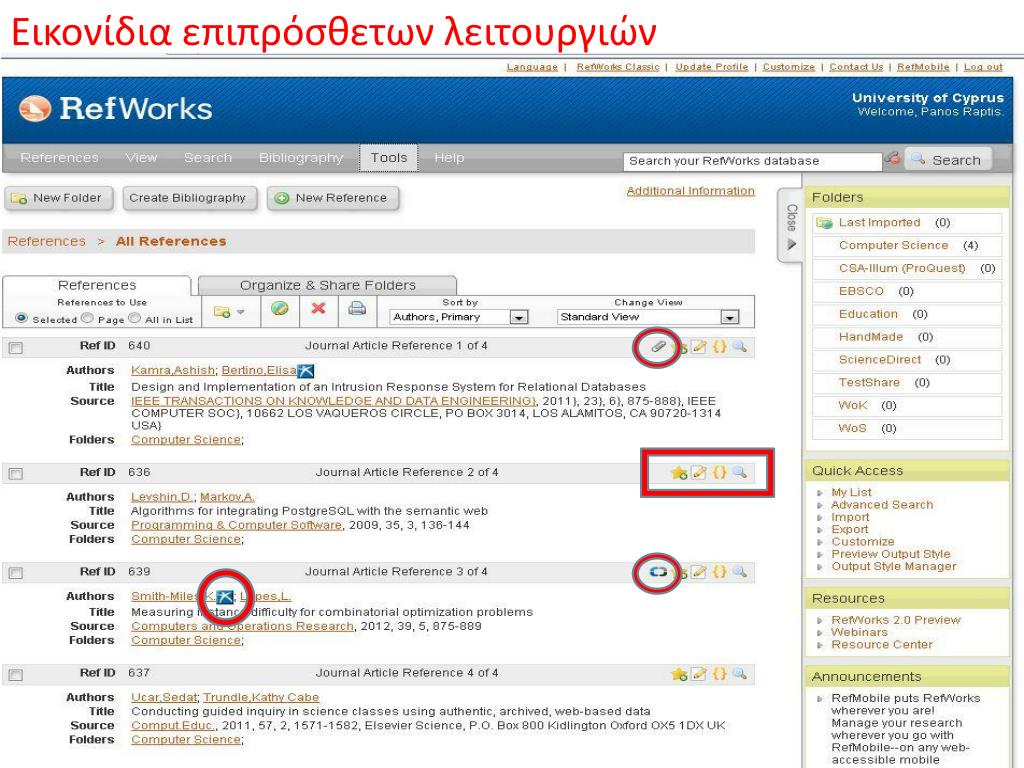Click the attachment search icon beside search box

tap(892, 159)
